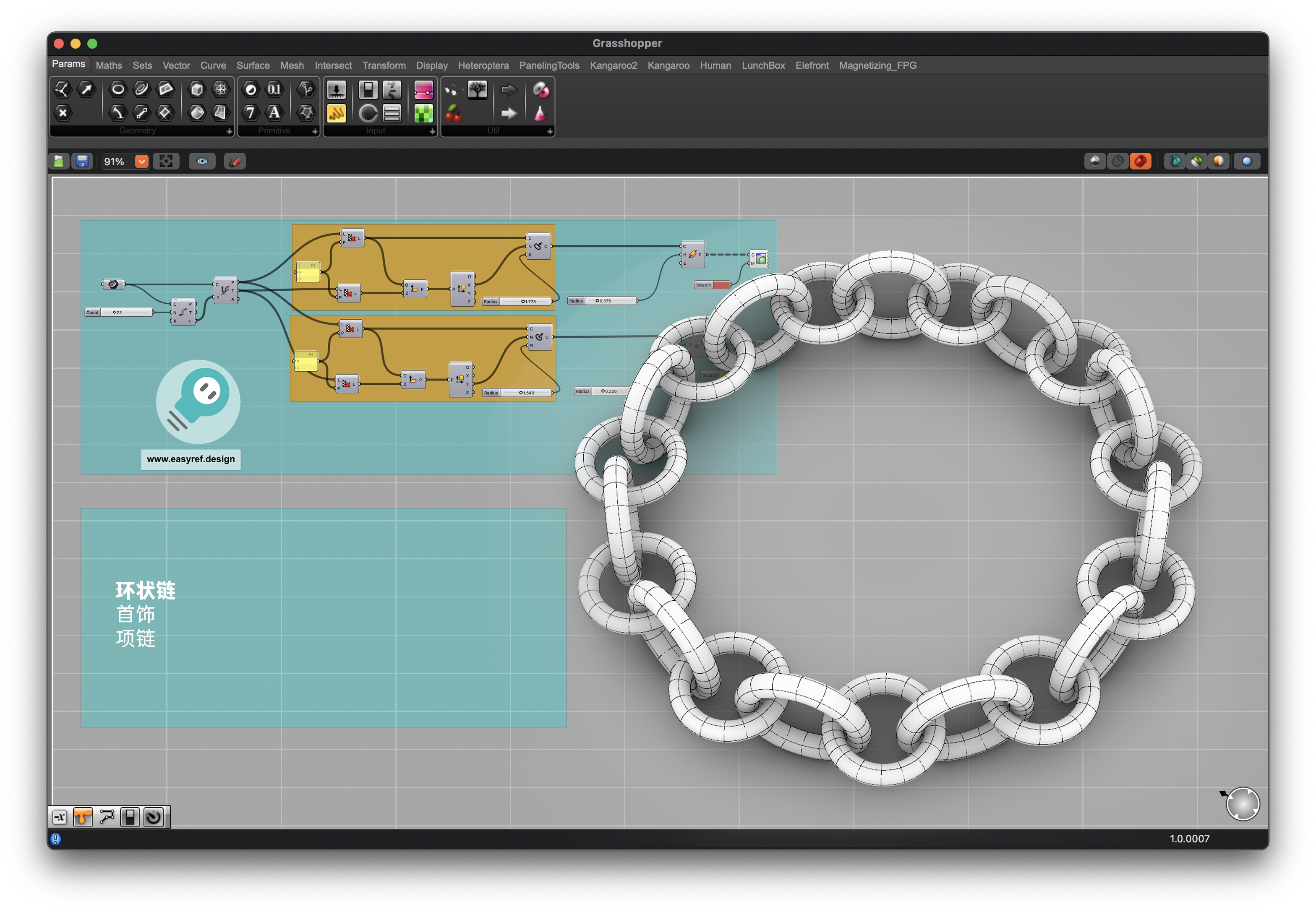This screenshot has height=912, width=1316.
Task: Select the Circle parameter icon
Action: pos(118,89)
